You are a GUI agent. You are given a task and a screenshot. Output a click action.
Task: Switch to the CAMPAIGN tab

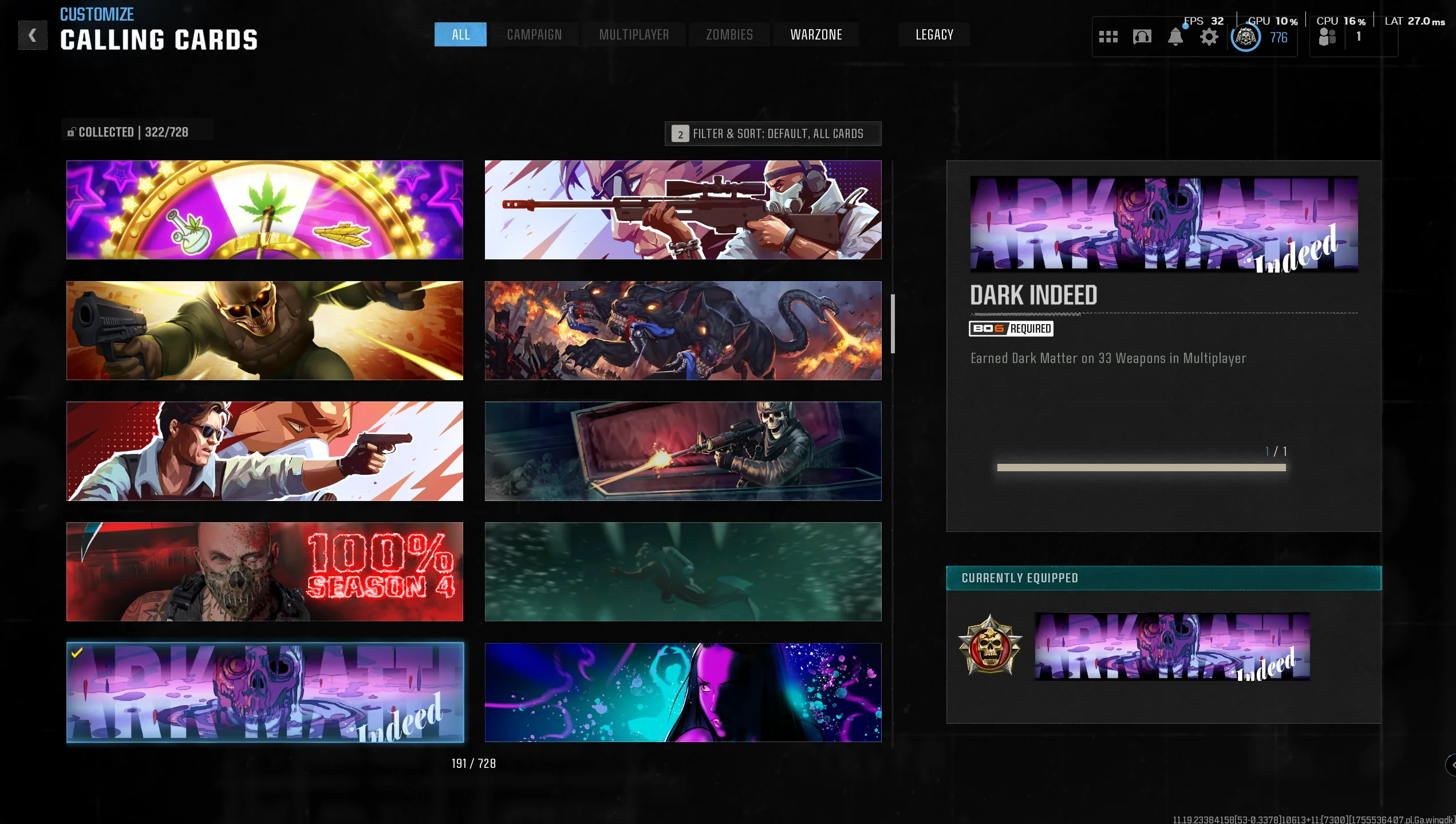point(534,34)
